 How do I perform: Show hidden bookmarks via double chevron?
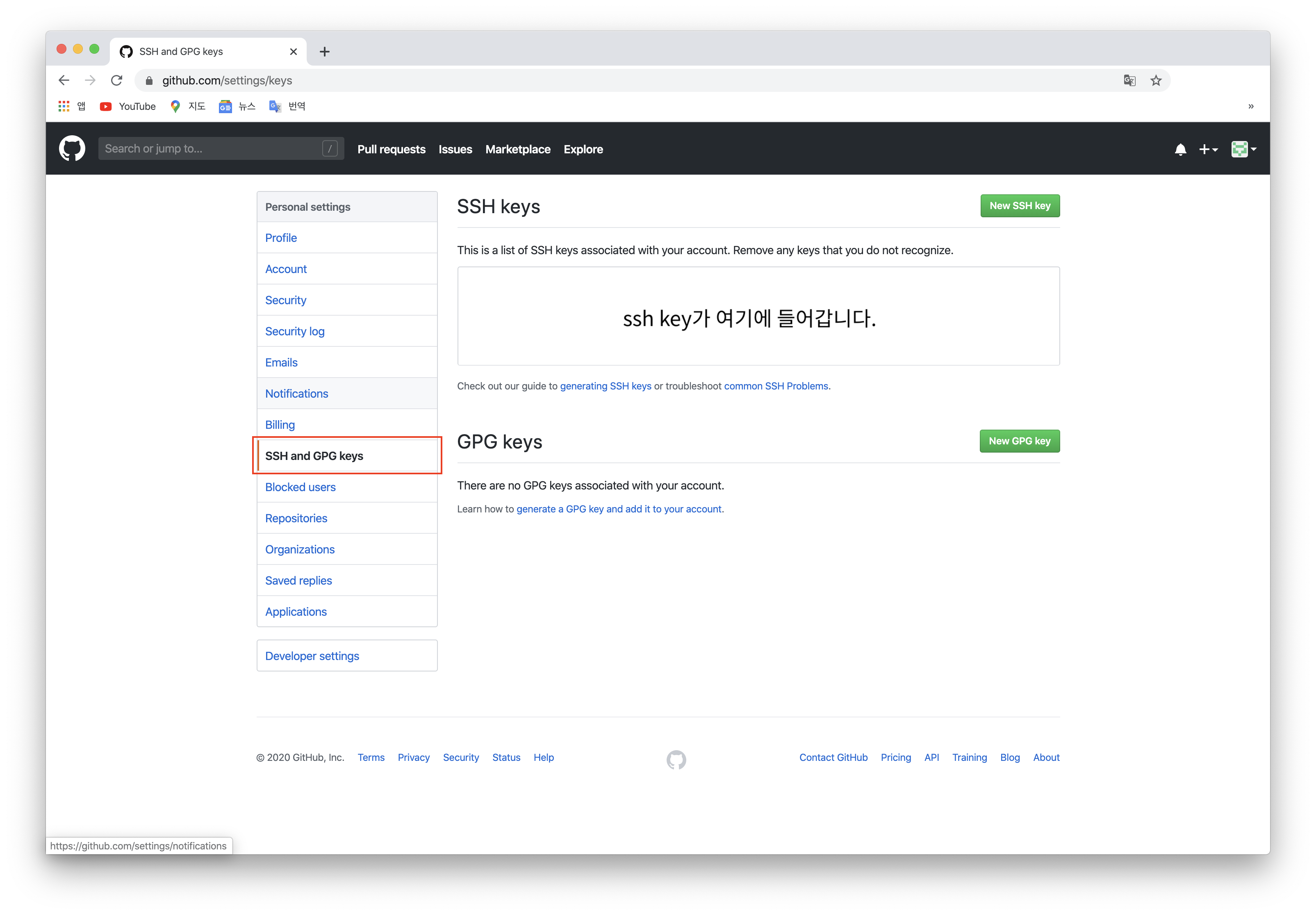pos(1251,106)
